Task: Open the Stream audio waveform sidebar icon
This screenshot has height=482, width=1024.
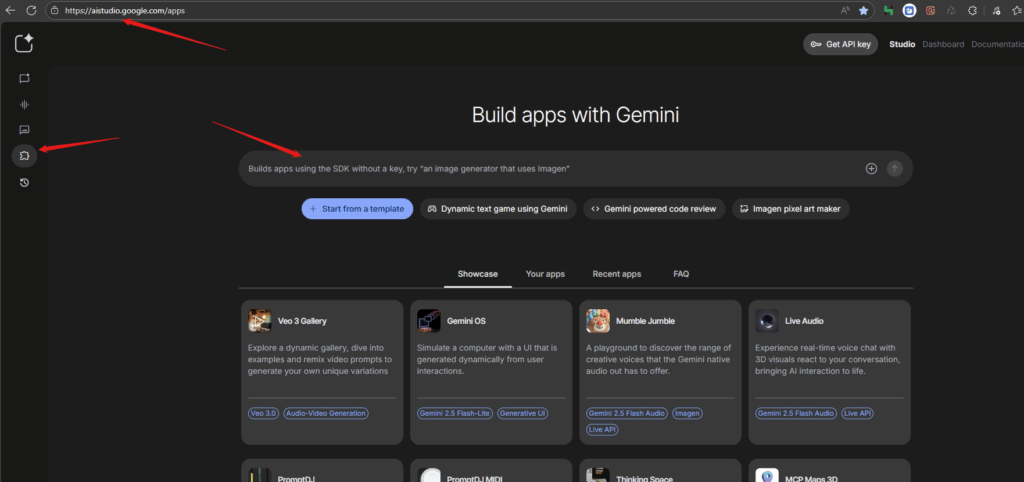Action: [x=24, y=104]
